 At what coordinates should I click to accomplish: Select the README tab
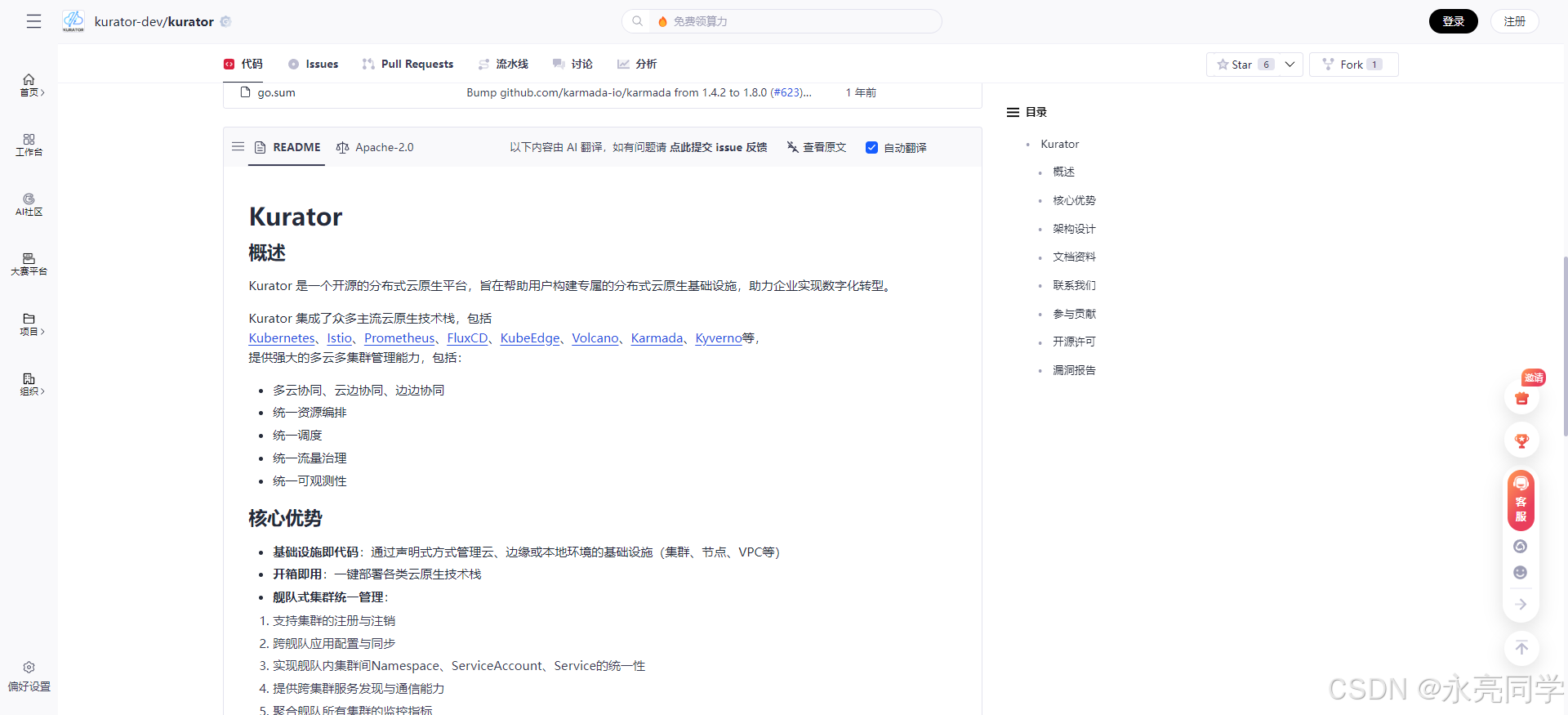pos(287,147)
